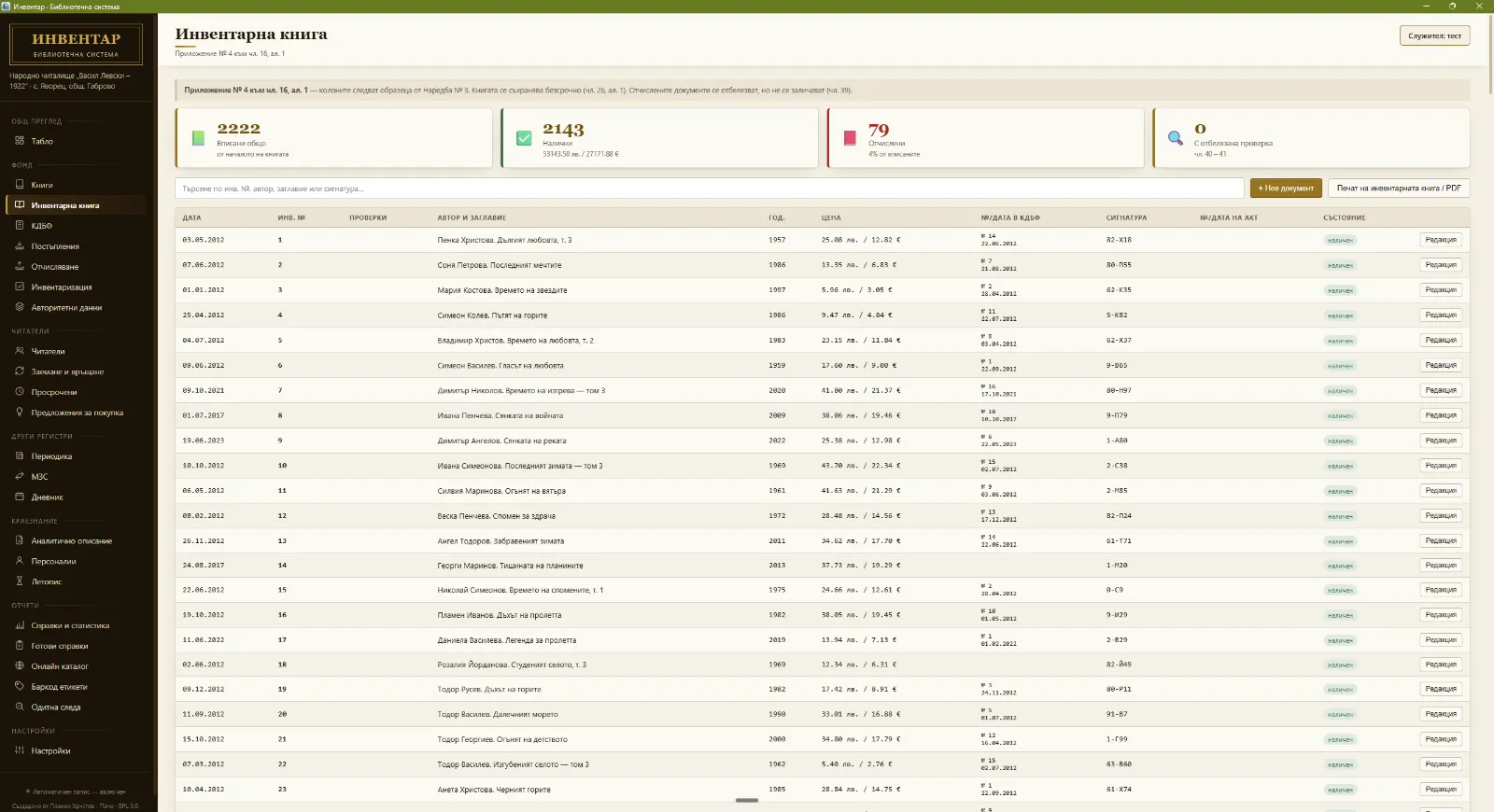Click the Аналитично описание document icon

click(x=20, y=541)
